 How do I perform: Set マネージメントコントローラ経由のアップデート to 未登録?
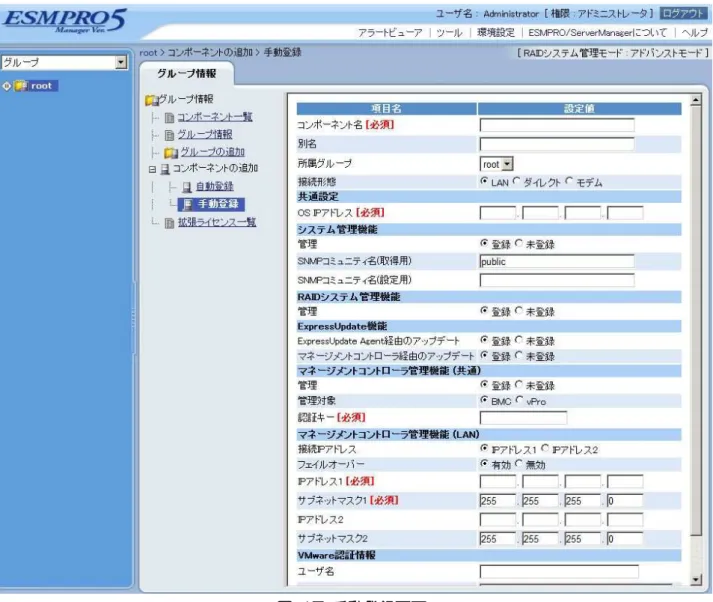pos(519,356)
